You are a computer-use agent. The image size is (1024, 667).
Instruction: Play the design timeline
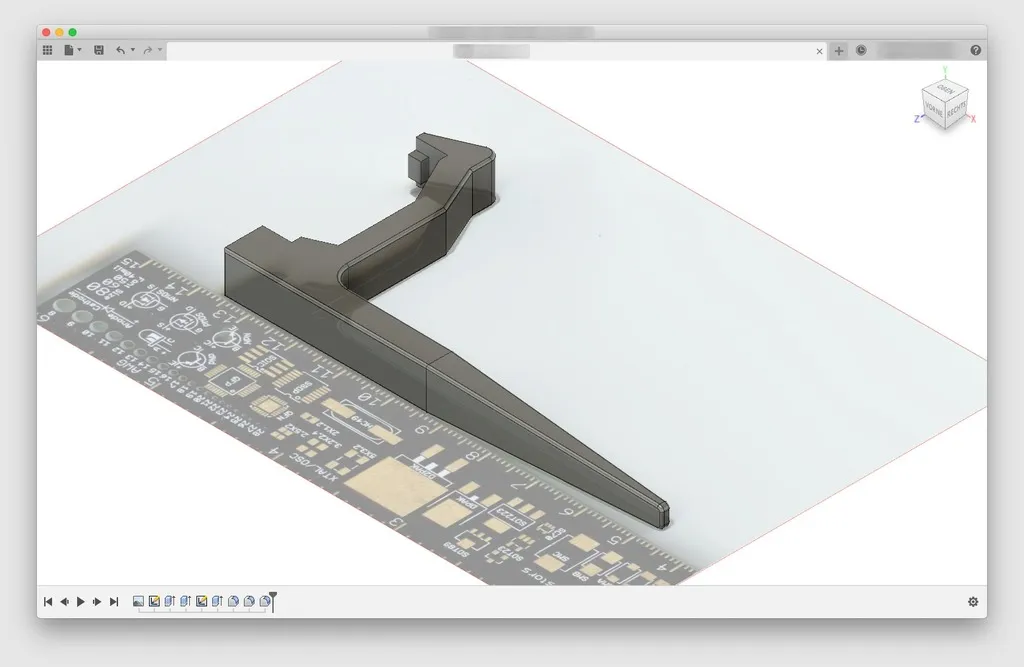[80, 602]
